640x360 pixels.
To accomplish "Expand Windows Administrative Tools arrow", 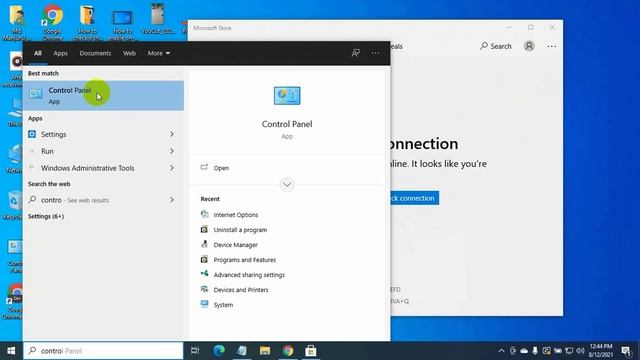I will pos(172,168).
